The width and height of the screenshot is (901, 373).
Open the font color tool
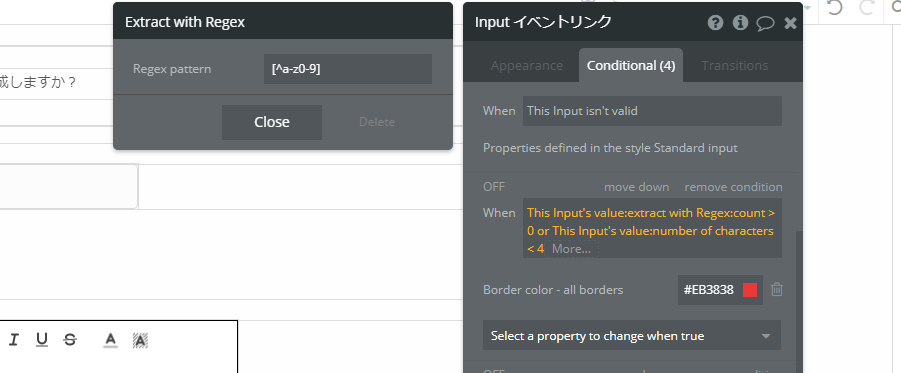[111, 341]
